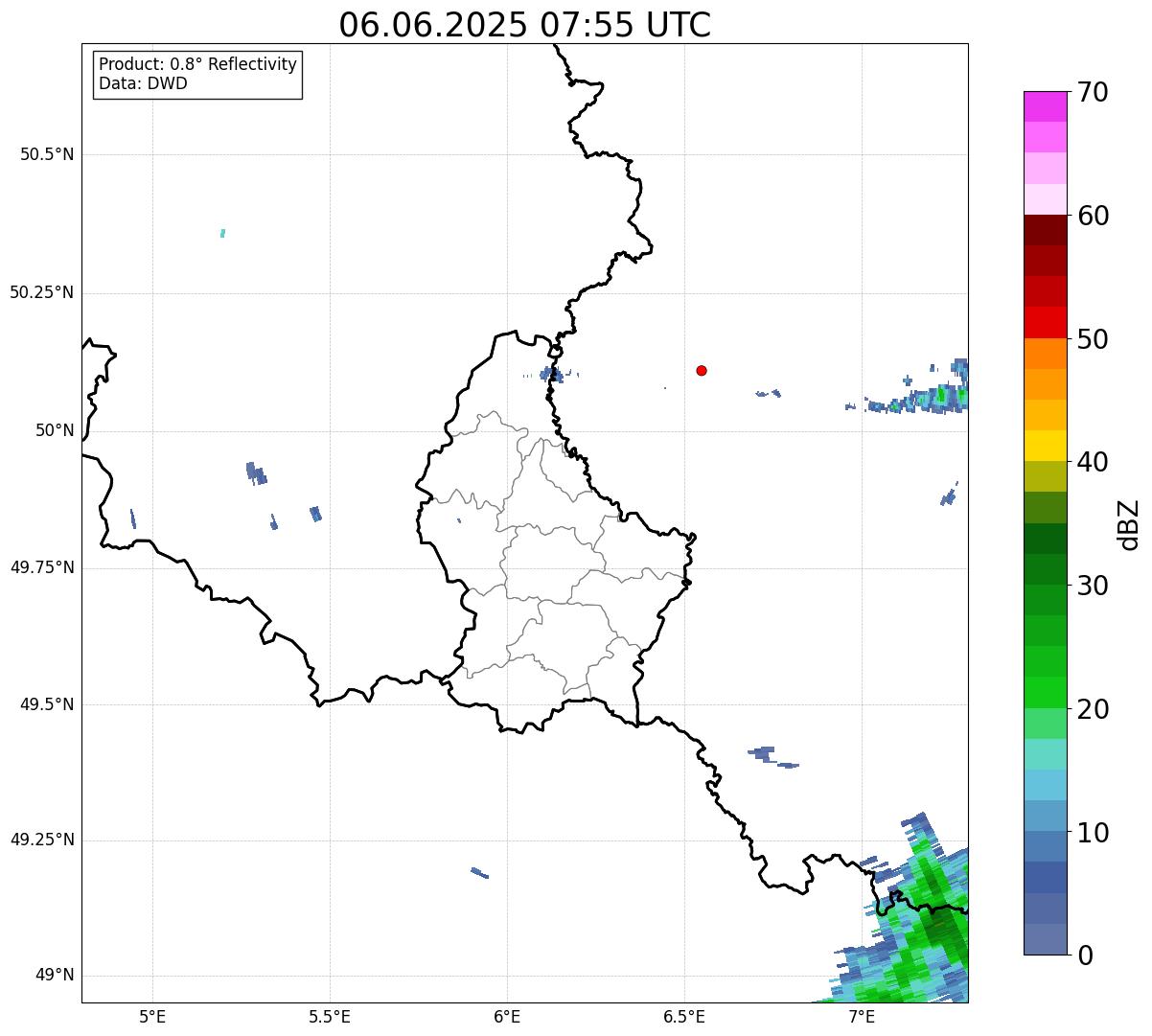The image size is (1152, 1036).
Task: Click the colorbar tick label 0
Action: point(1085,955)
